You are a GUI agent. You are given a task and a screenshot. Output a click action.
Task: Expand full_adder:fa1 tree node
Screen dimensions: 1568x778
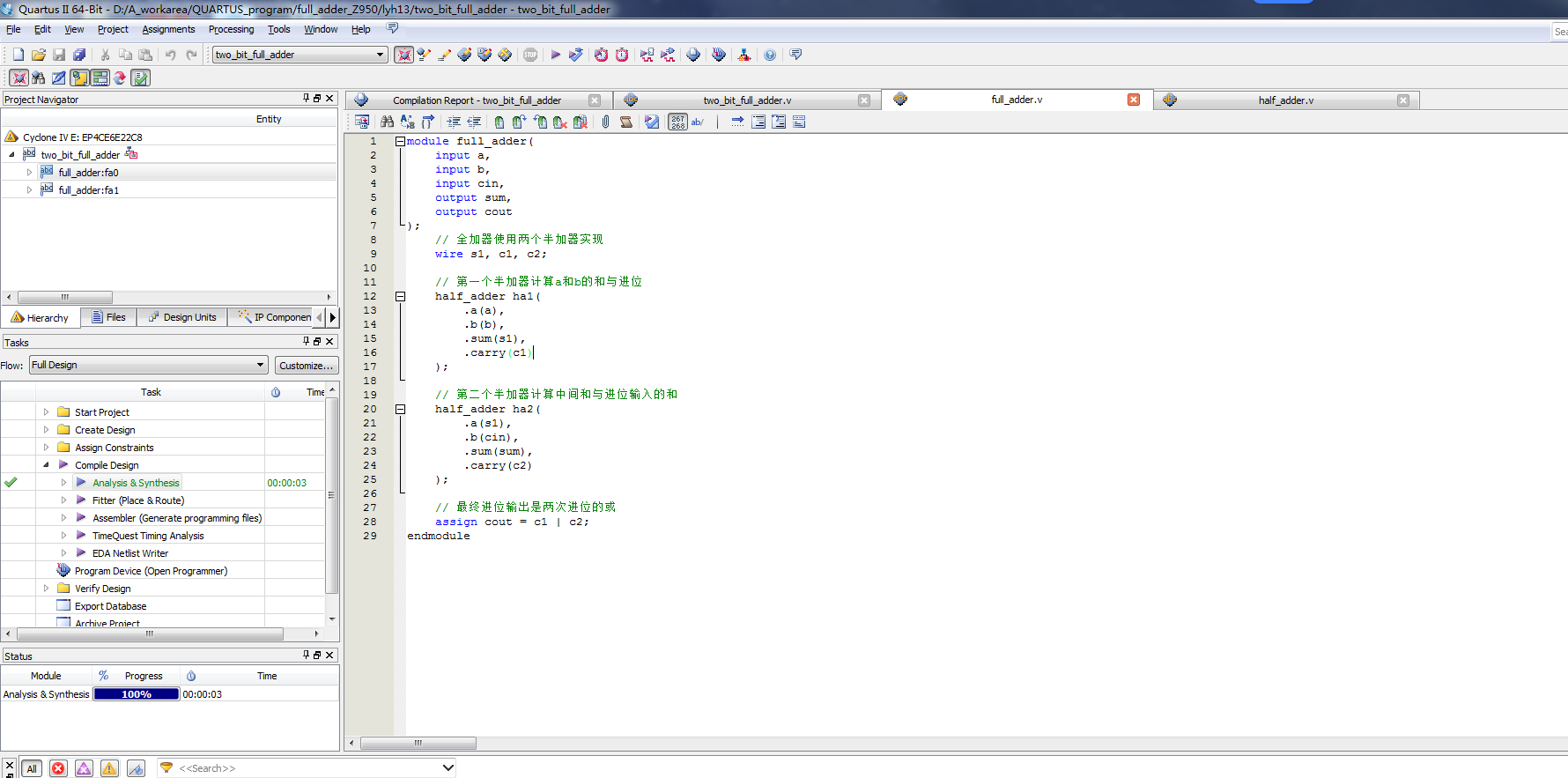(29, 190)
